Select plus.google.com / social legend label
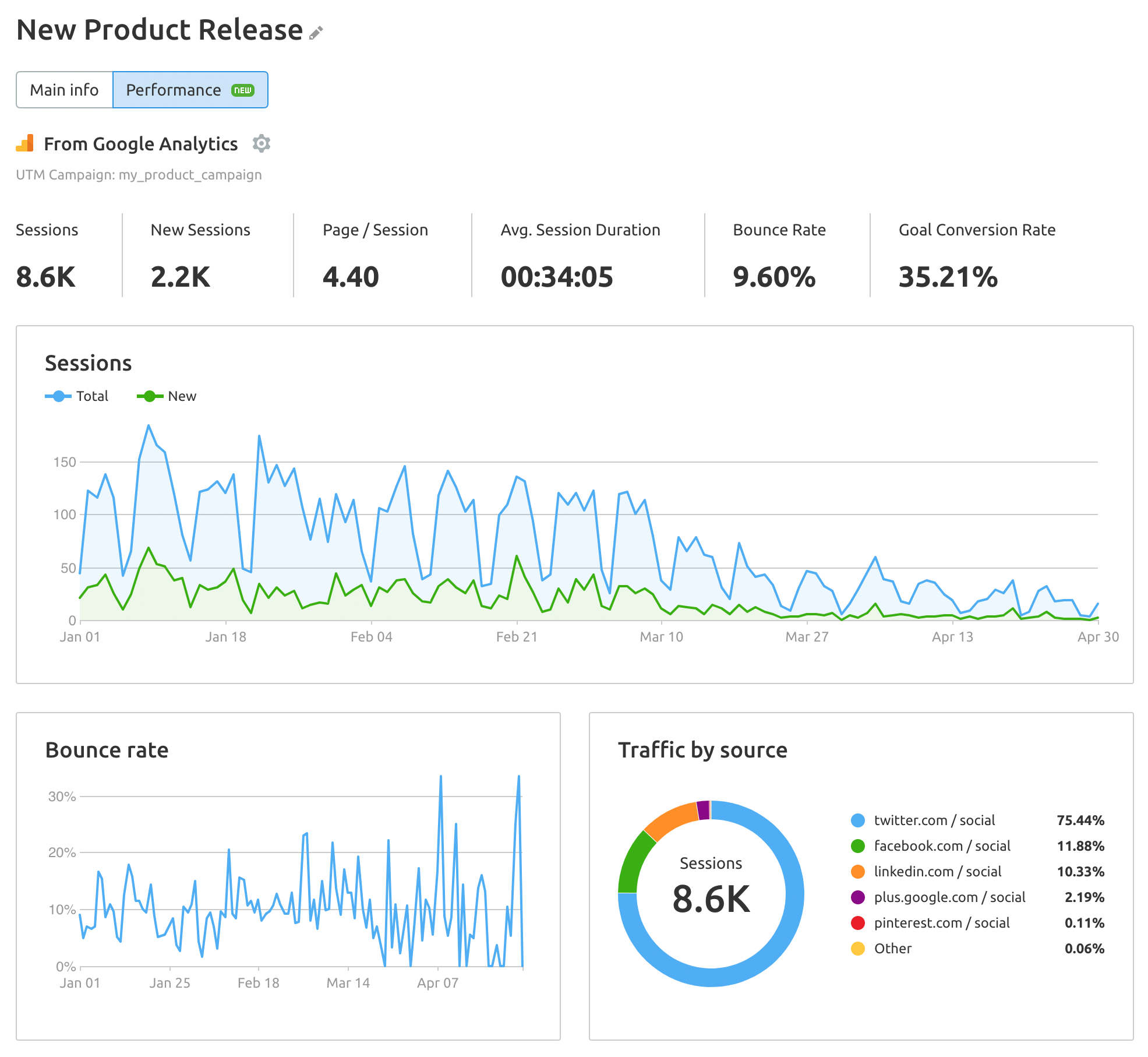Screen dimensions: 1148x1057 tap(949, 897)
